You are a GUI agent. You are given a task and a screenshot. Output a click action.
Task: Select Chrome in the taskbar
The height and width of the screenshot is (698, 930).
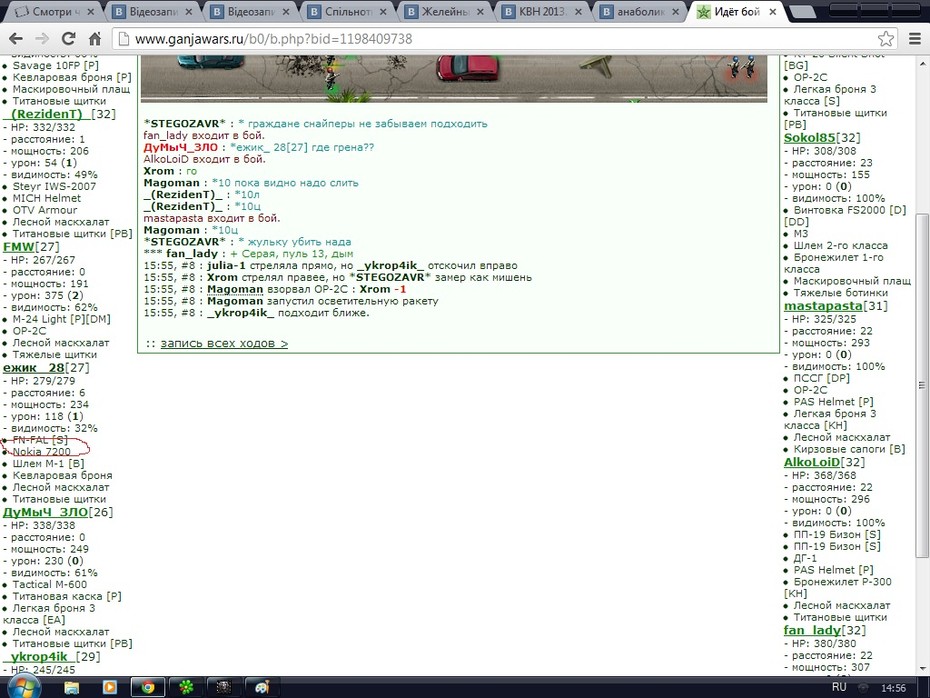point(147,687)
